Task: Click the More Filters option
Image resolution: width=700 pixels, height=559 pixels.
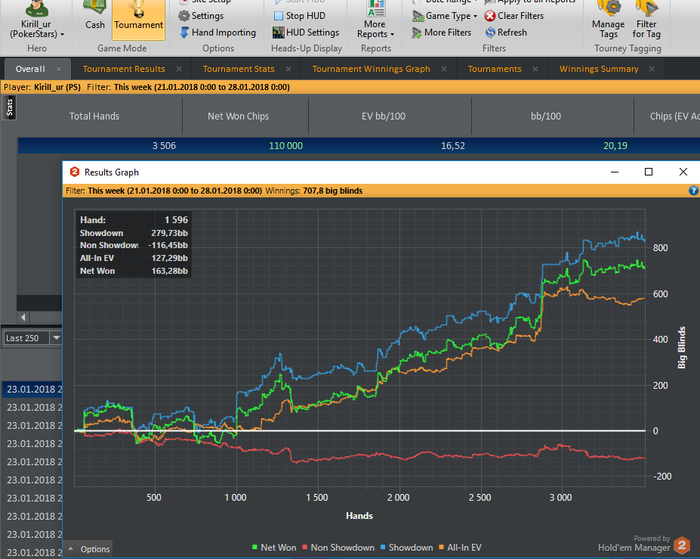Action: [x=442, y=33]
